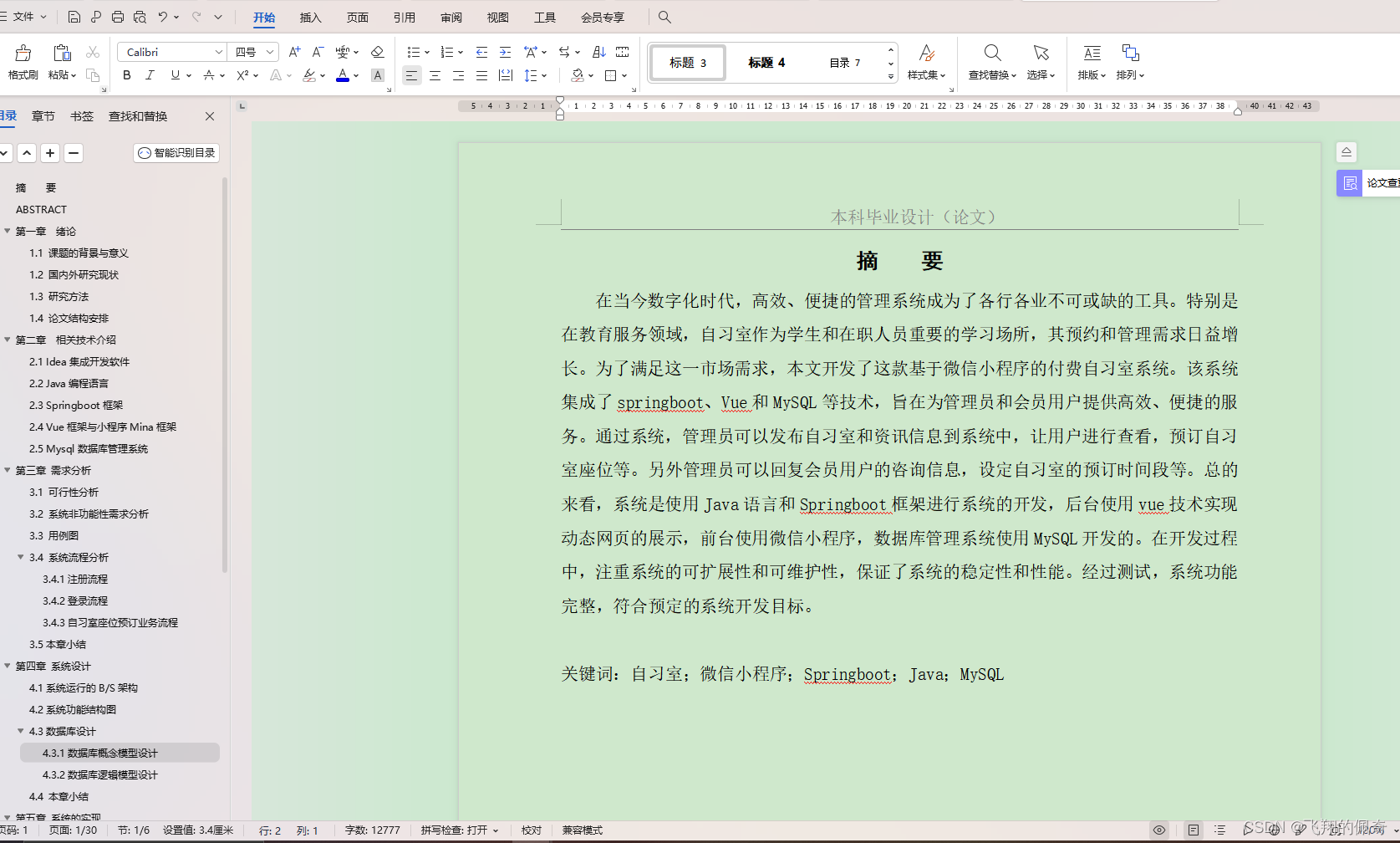Decrease font size with the A- icon

coord(318,52)
